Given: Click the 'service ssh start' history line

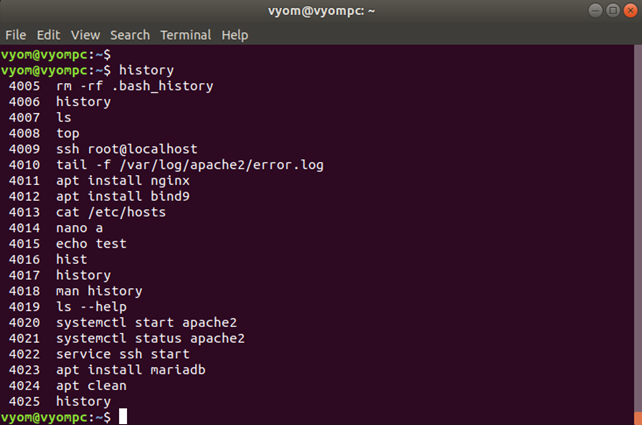Looking at the screenshot, I should point(122,354).
